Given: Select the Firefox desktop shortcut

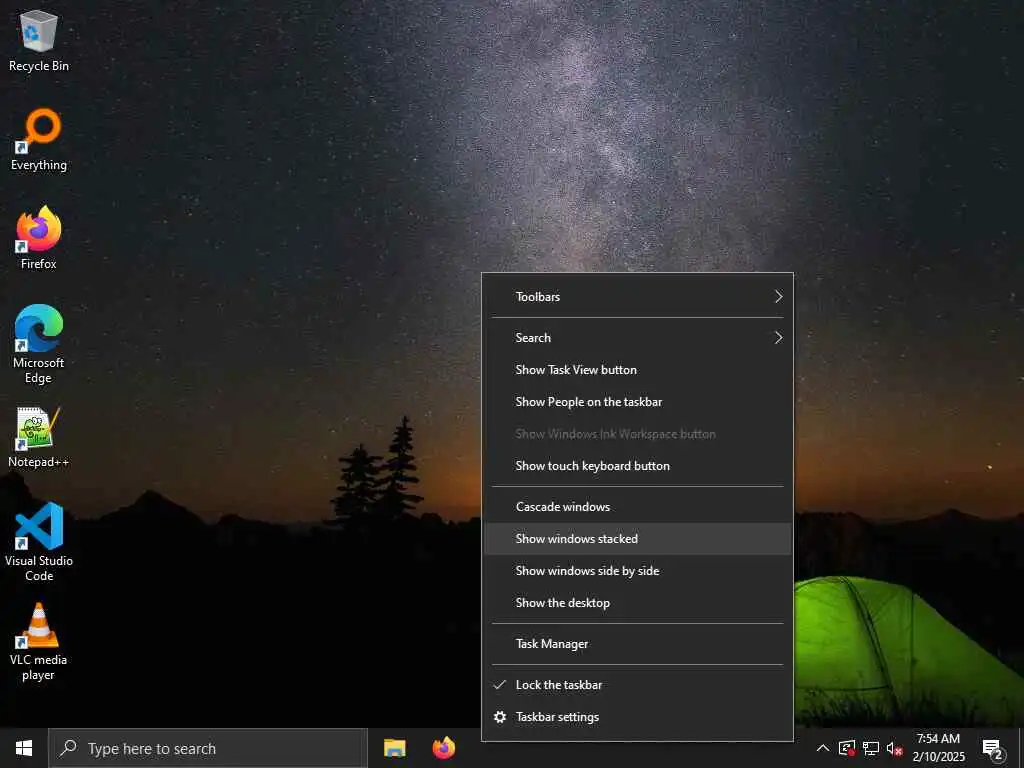Looking at the screenshot, I should pyautogui.click(x=39, y=238).
